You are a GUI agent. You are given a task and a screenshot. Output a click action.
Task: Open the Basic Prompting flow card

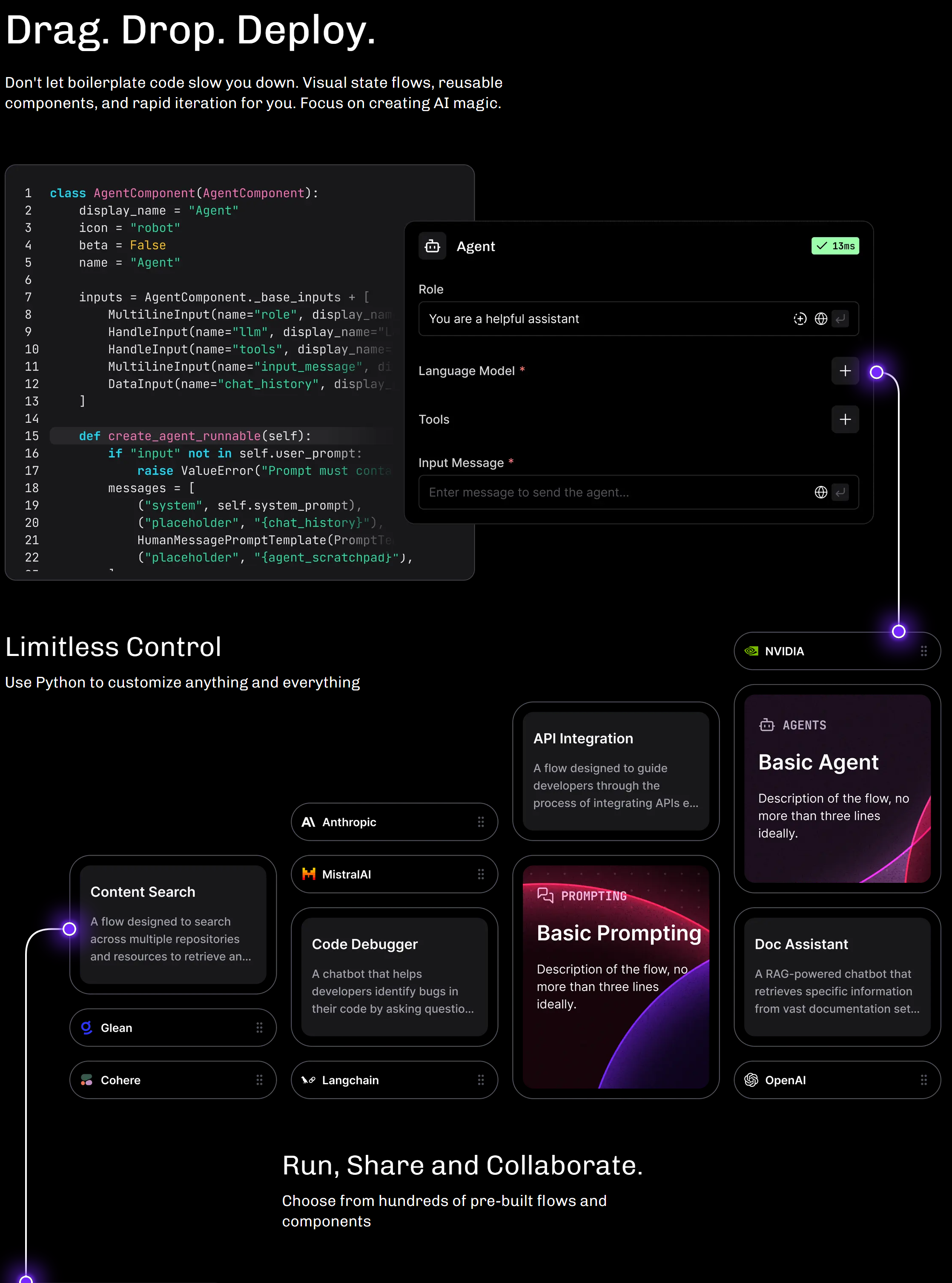[x=616, y=977]
